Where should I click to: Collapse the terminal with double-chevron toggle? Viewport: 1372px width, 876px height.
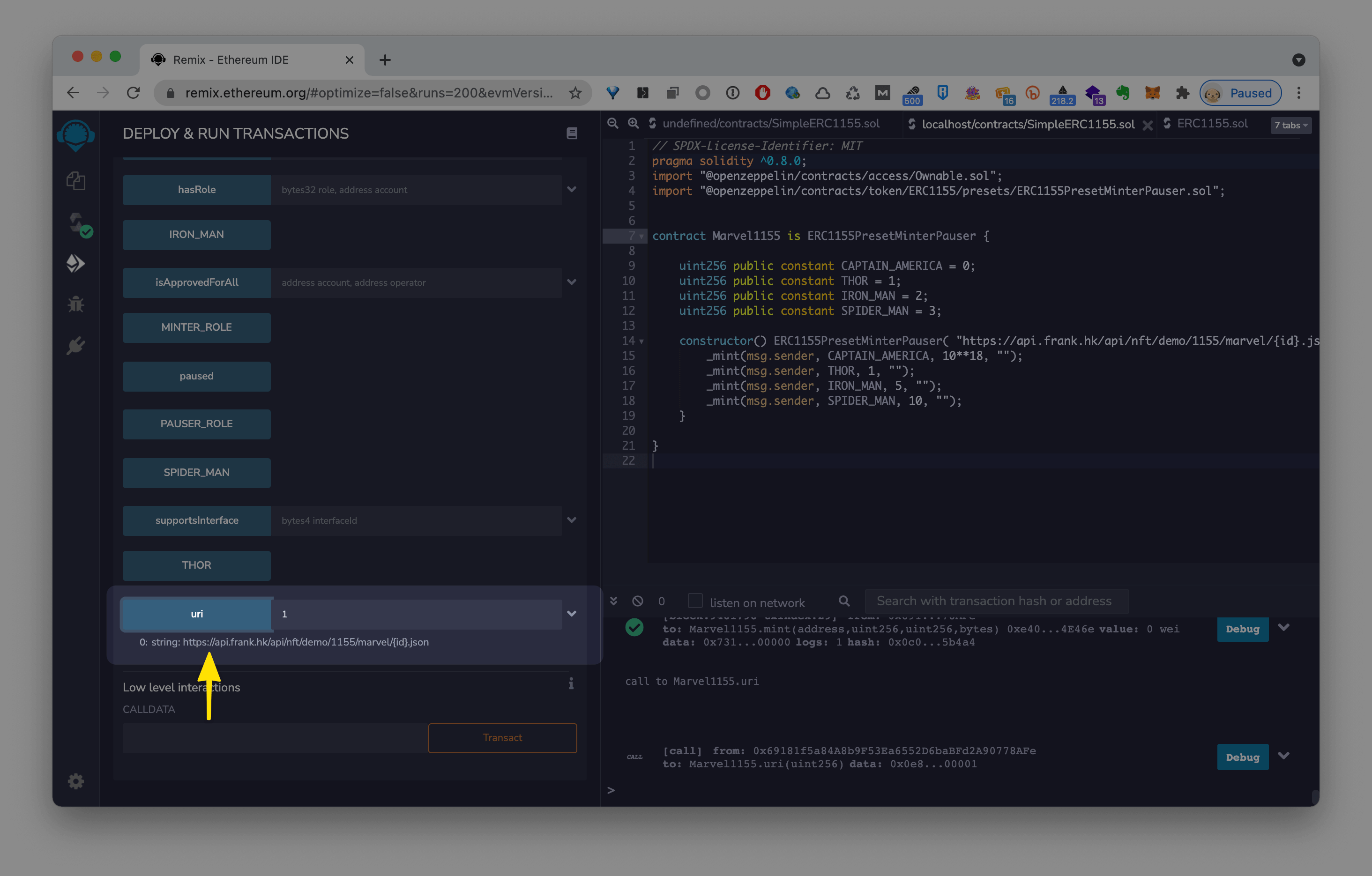(x=614, y=601)
